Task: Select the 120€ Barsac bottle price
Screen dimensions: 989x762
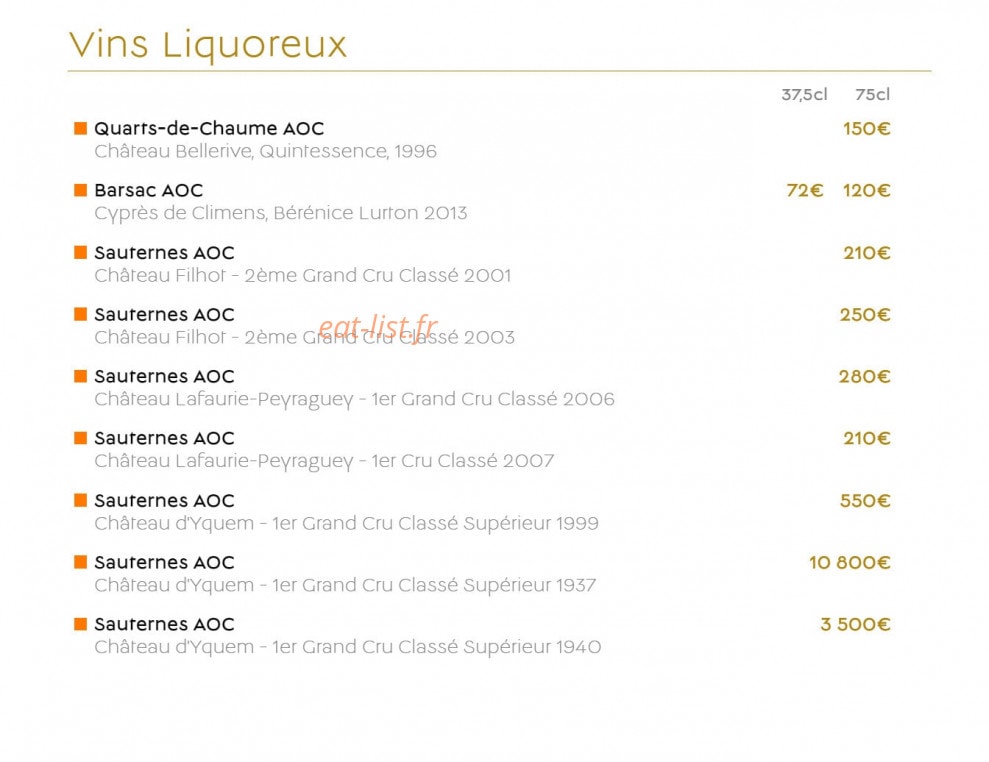Action: coord(867,190)
